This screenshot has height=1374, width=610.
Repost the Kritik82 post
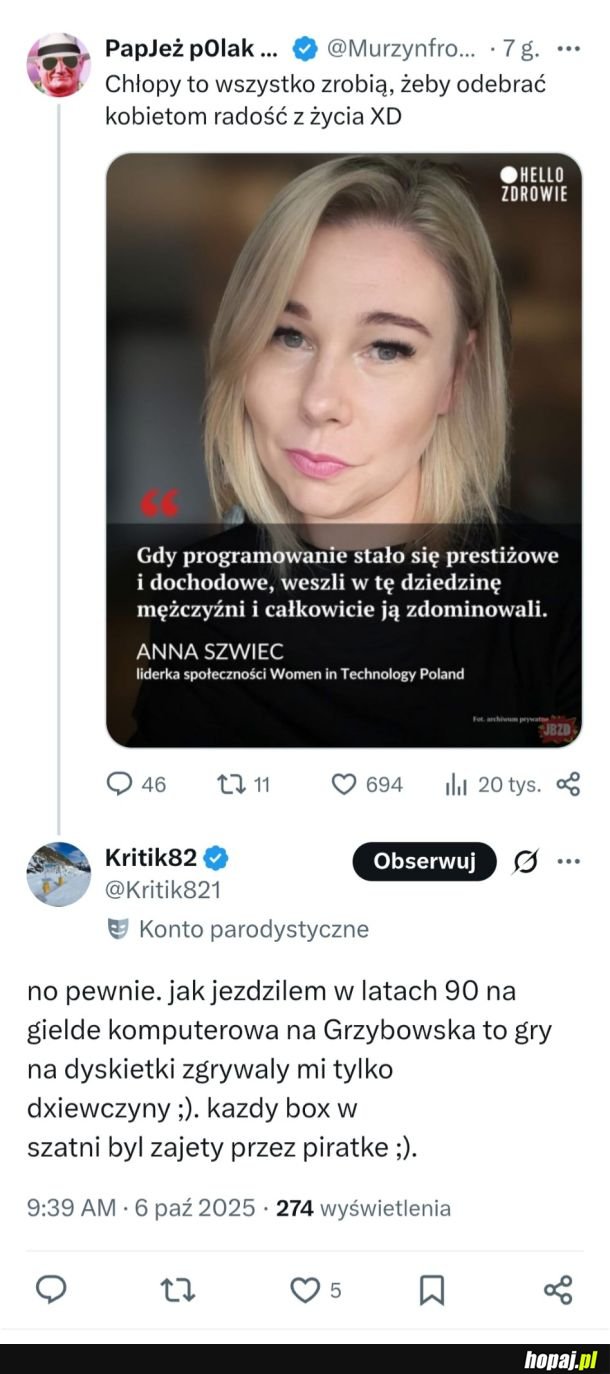click(179, 1290)
